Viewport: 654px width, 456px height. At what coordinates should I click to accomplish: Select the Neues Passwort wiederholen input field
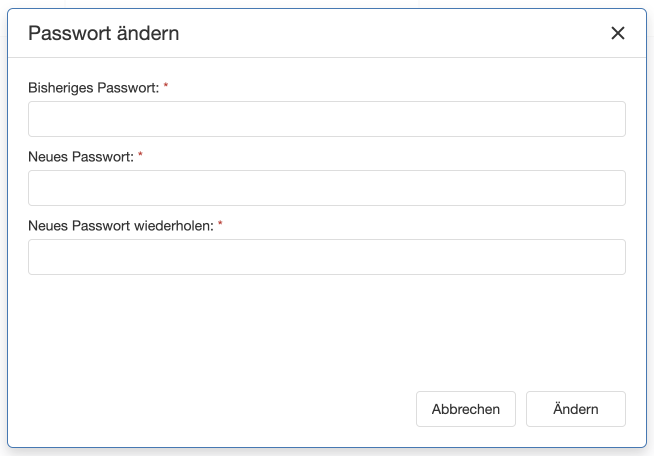(x=326, y=257)
